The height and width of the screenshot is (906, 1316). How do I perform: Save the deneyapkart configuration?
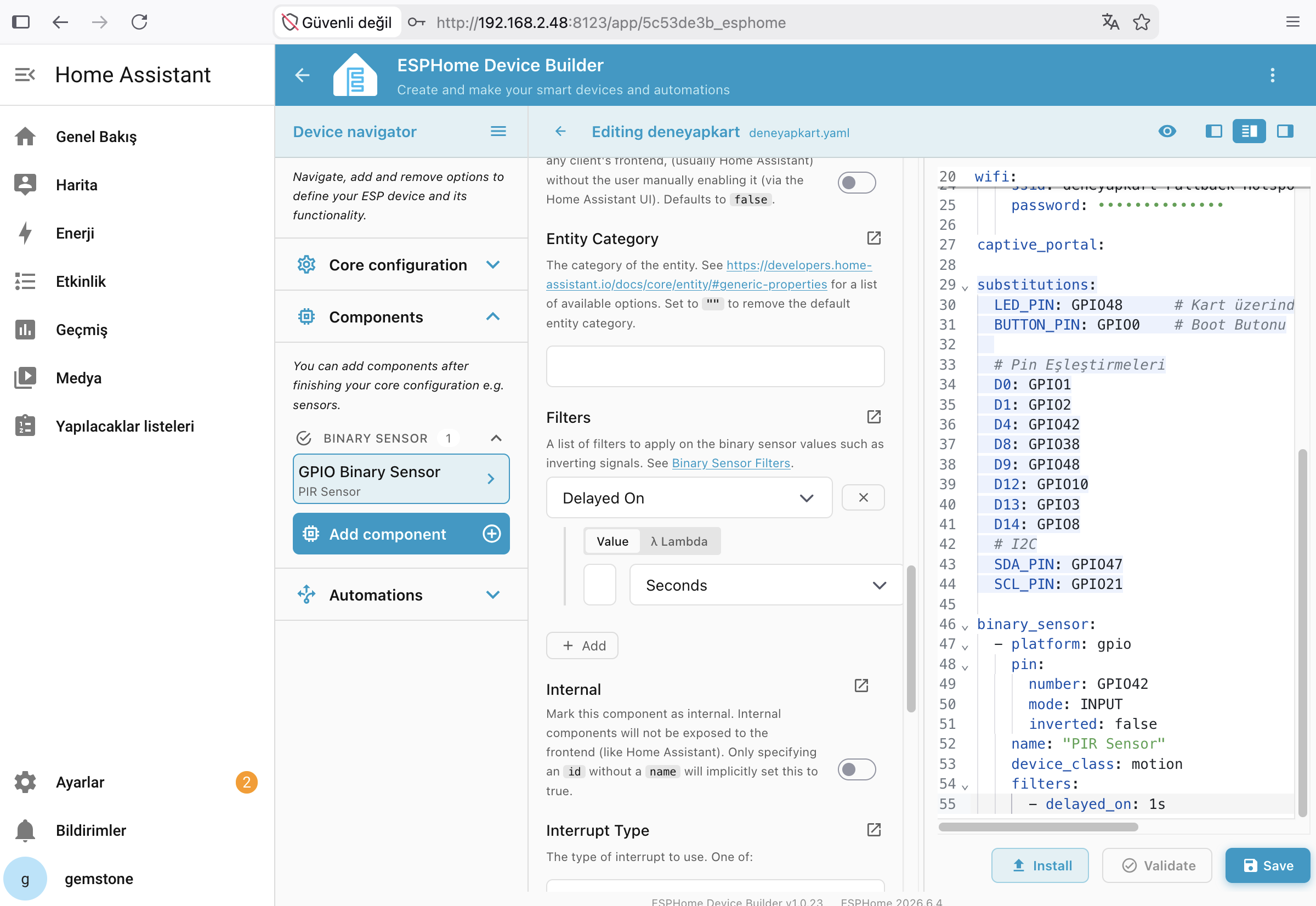[1268, 866]
